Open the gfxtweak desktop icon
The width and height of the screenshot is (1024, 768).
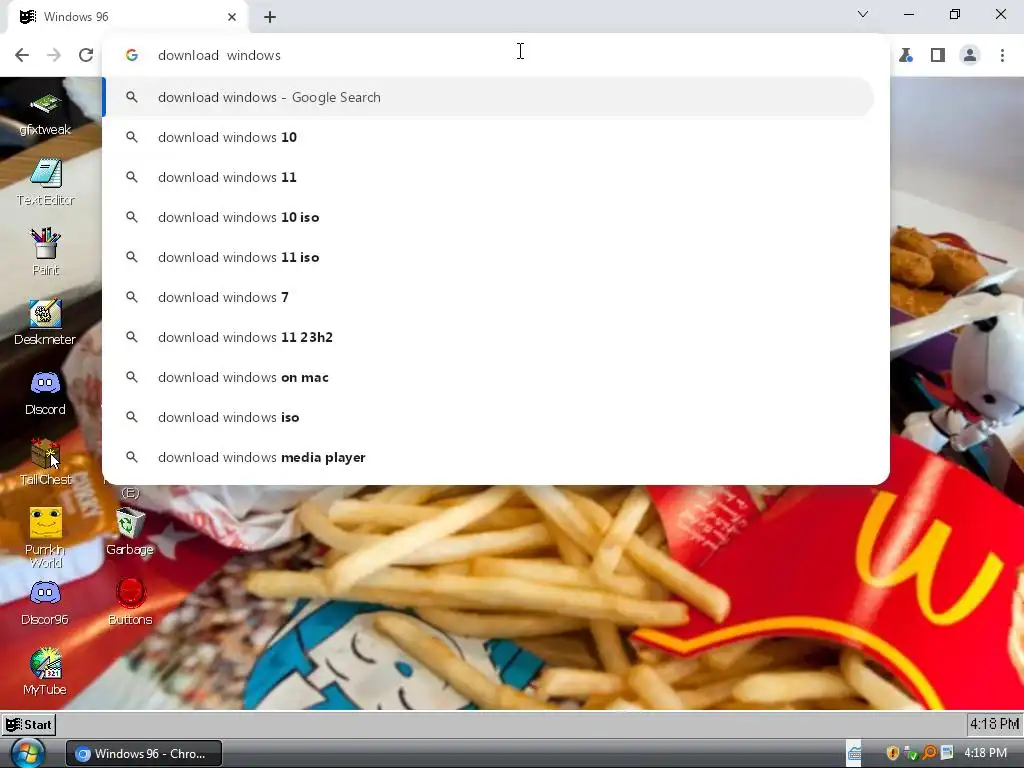[x=45, y=114]
